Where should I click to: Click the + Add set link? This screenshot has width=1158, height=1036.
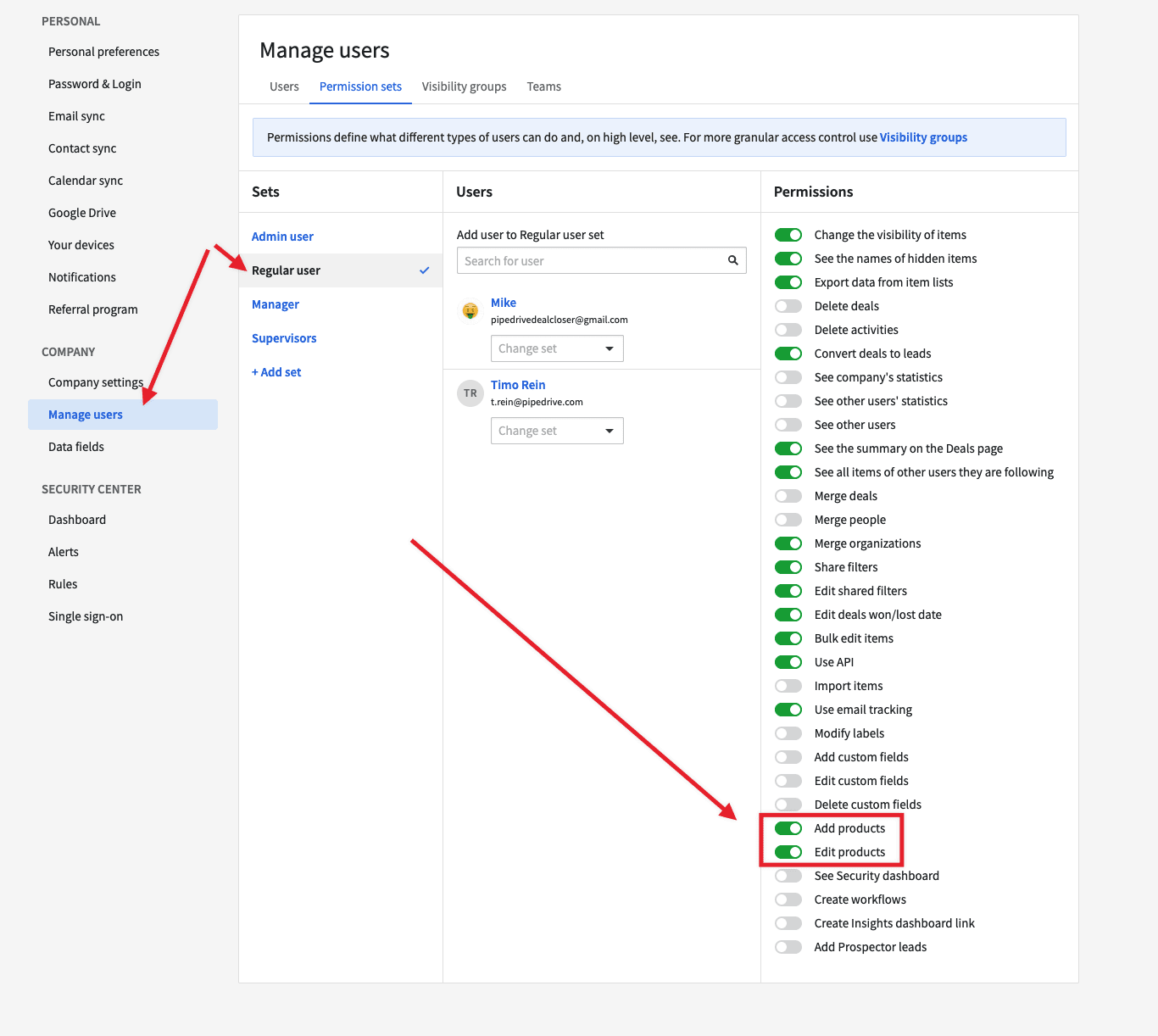(276, 372)
